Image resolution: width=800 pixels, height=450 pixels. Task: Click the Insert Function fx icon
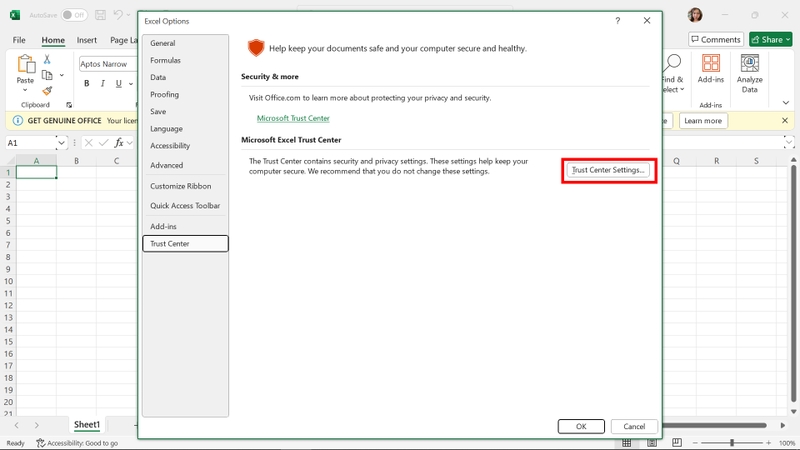[x=119, y=143]
